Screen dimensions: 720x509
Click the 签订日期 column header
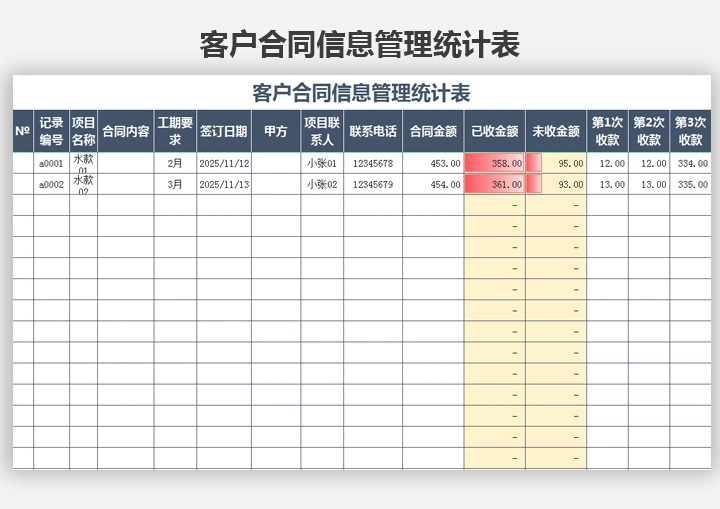(x=224, y=131)
